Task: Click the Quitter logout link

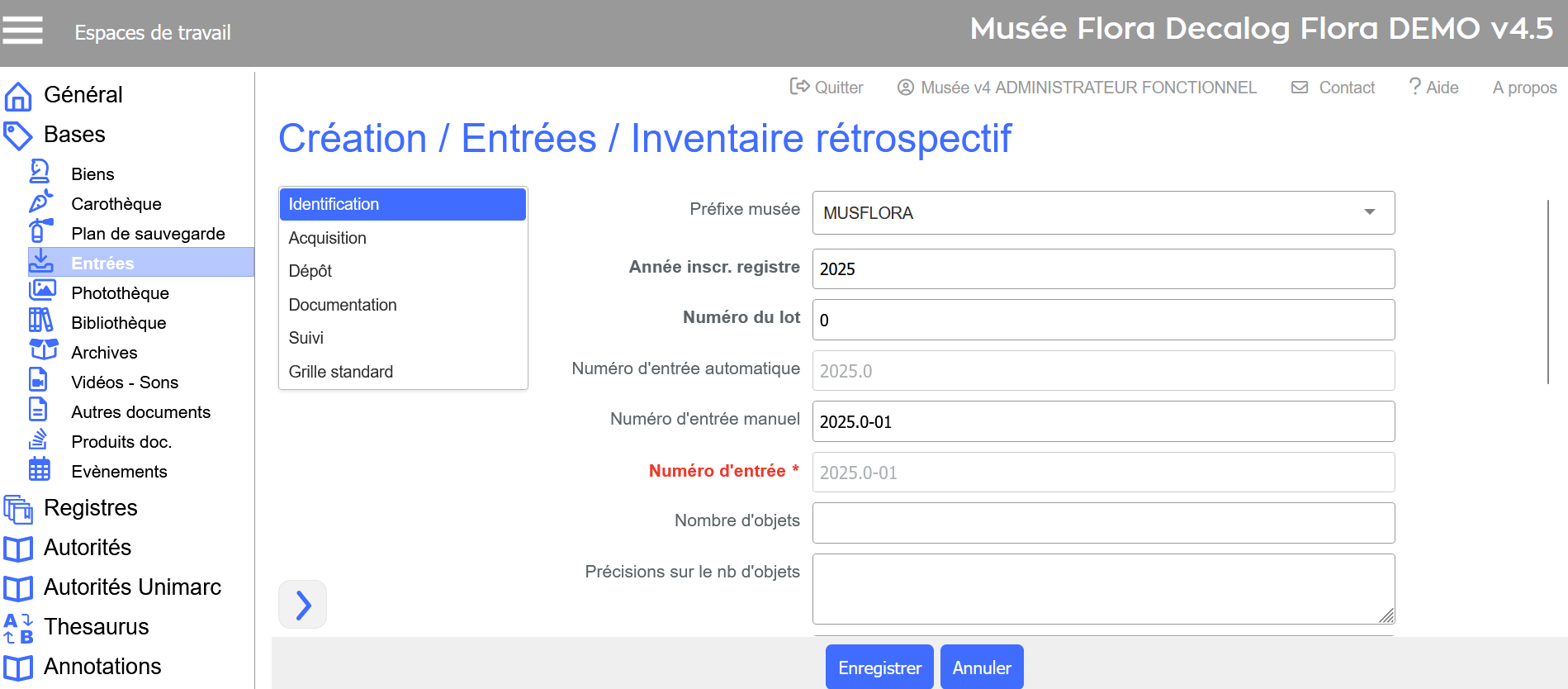Action: [x=827, y=88]
